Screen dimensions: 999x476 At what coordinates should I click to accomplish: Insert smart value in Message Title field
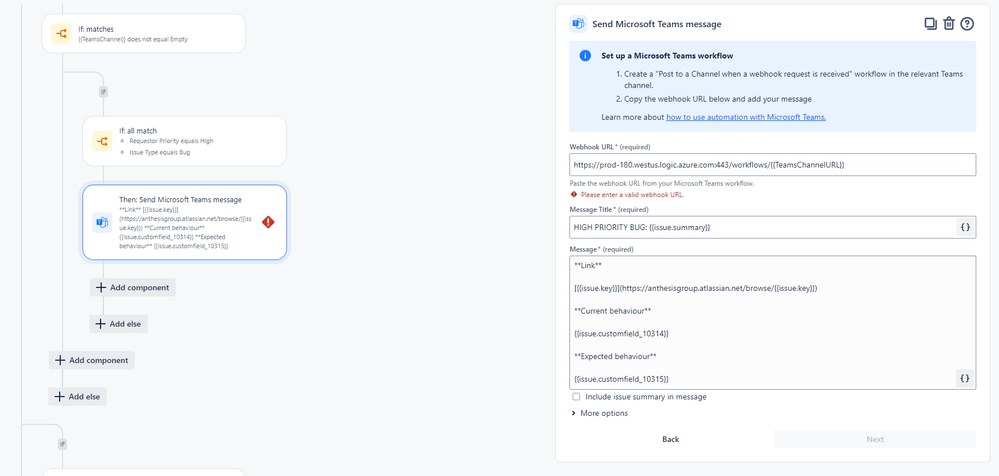pyautogui.click(x=965, y=227)
